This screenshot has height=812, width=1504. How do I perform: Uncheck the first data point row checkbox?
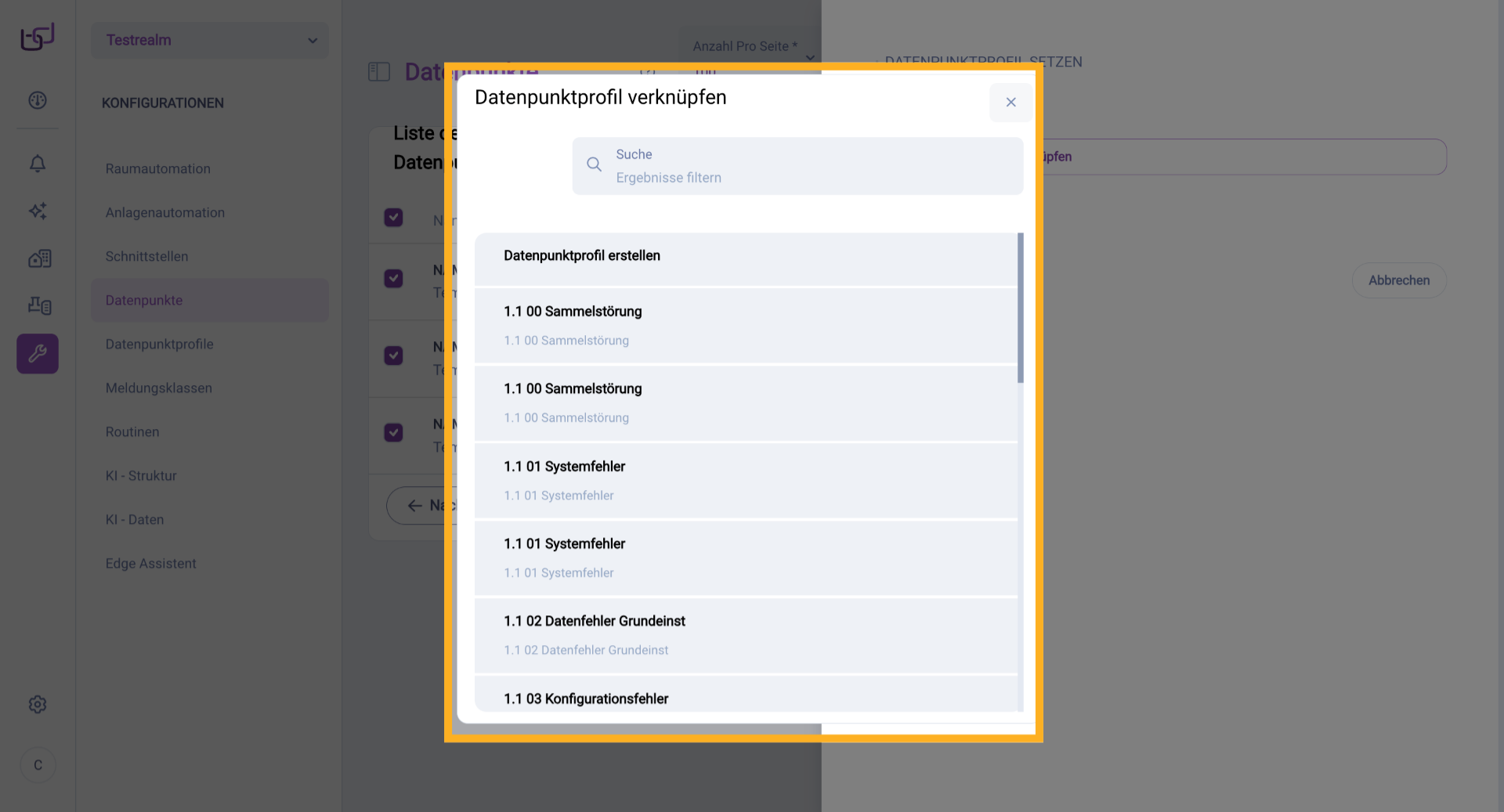pyautogui.click(x=393, y=279)
